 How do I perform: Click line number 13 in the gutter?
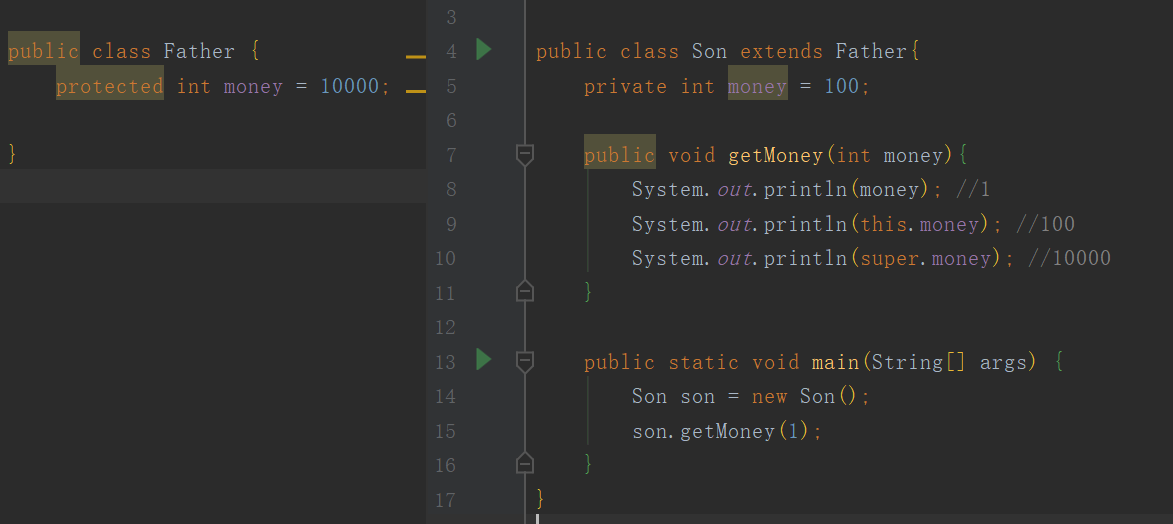point(445,362)
